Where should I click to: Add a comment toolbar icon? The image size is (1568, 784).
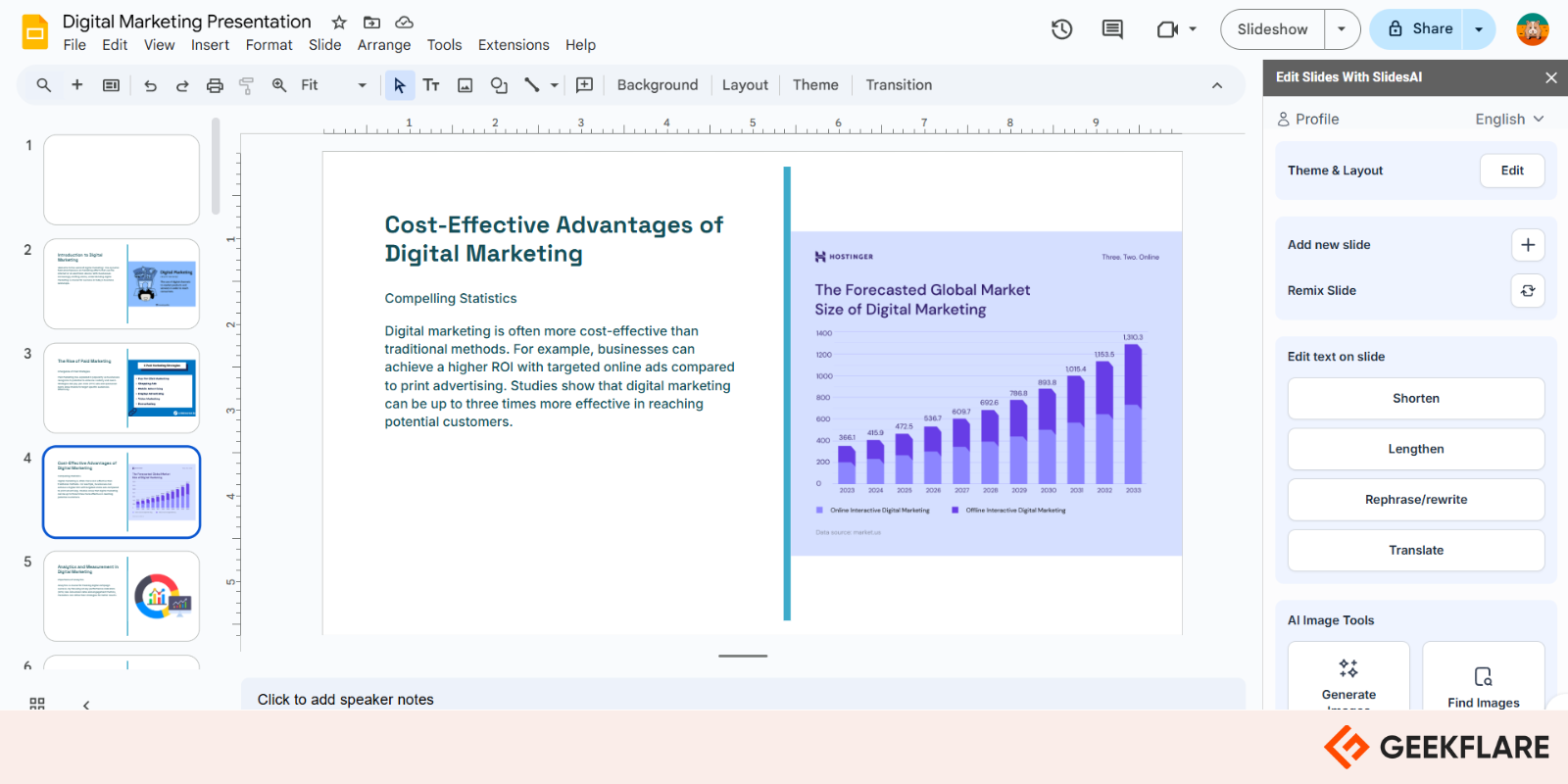[585, 85]
